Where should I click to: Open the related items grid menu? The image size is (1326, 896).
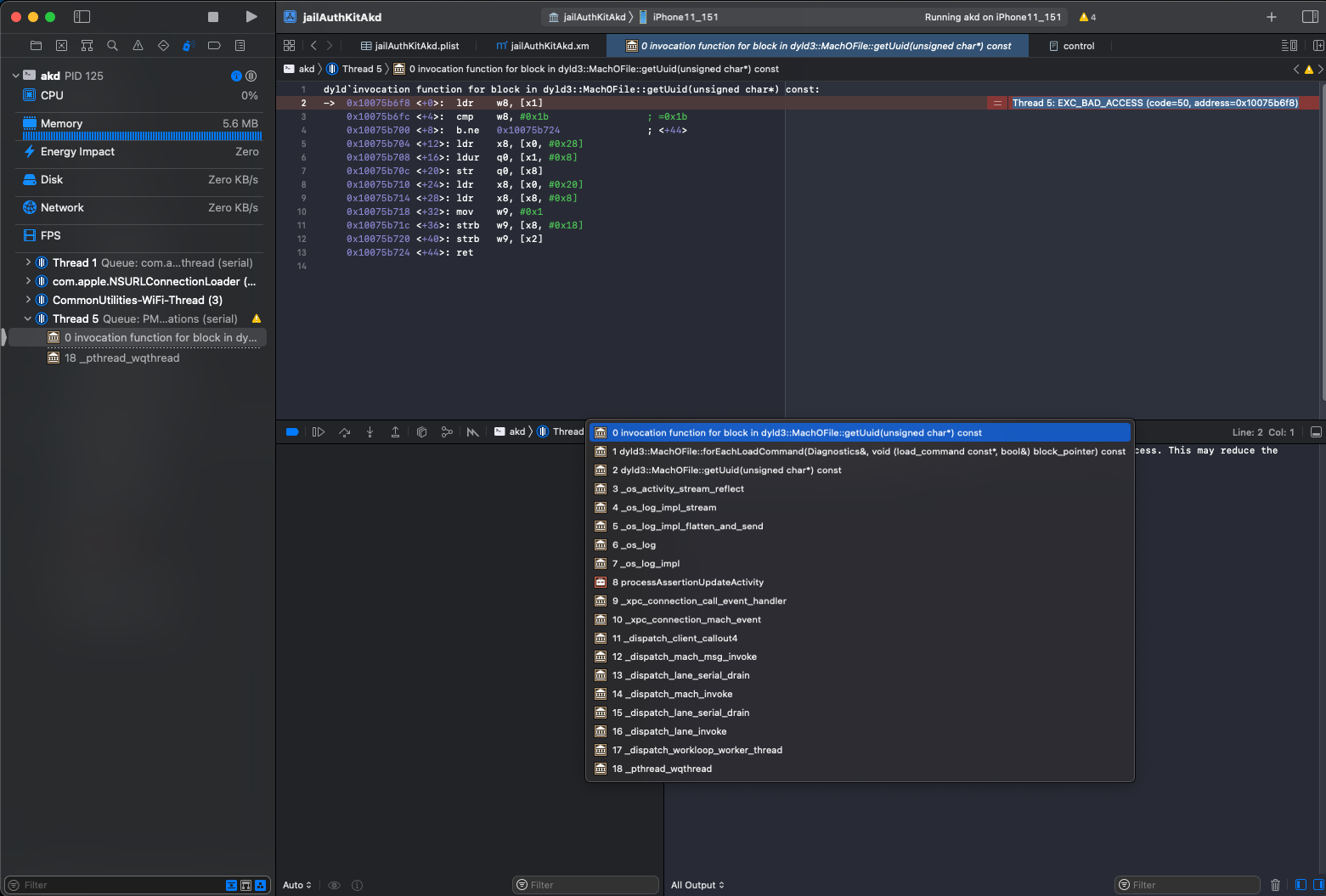(289, 46)
